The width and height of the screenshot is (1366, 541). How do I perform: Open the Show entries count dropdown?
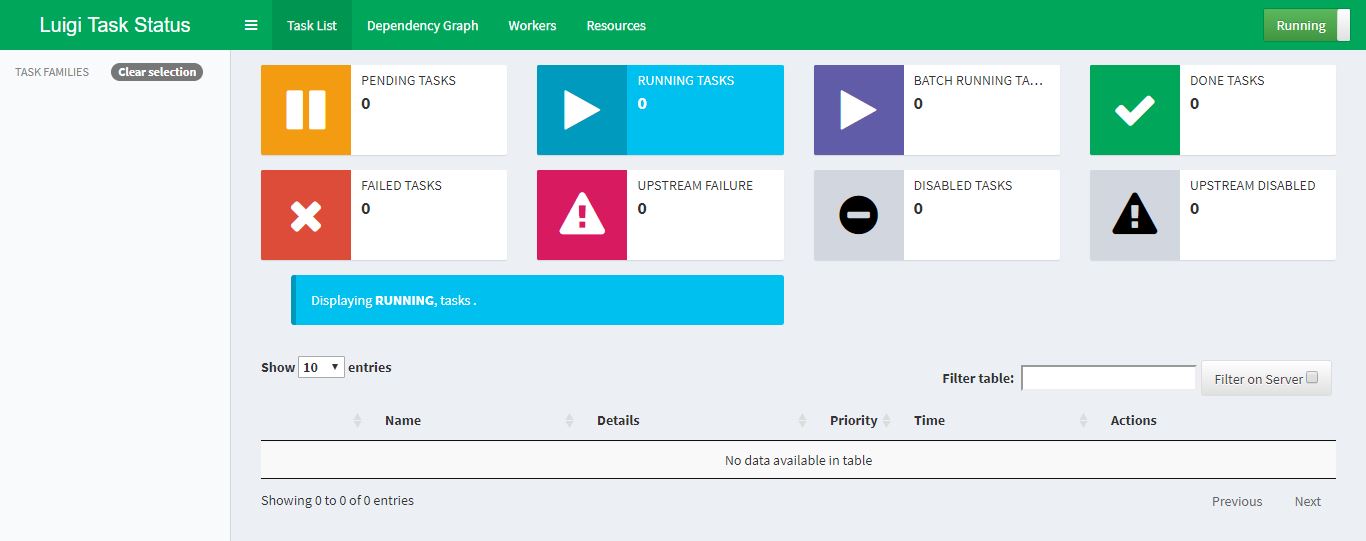(x=321, y=367)
